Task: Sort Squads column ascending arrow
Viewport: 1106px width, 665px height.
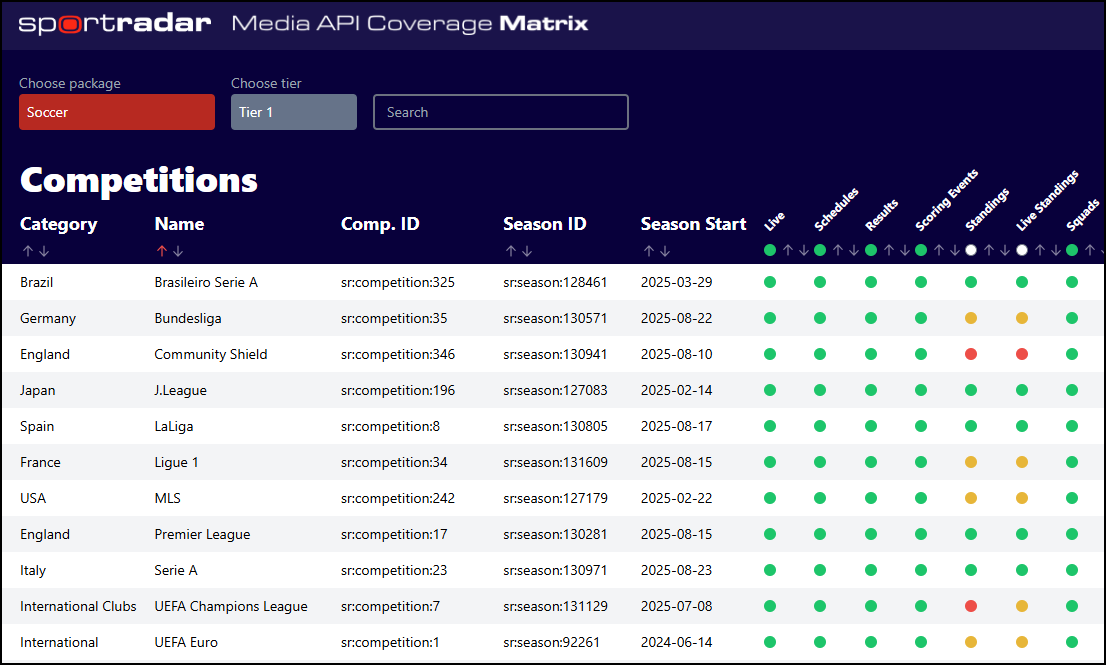Action: 1090,250
